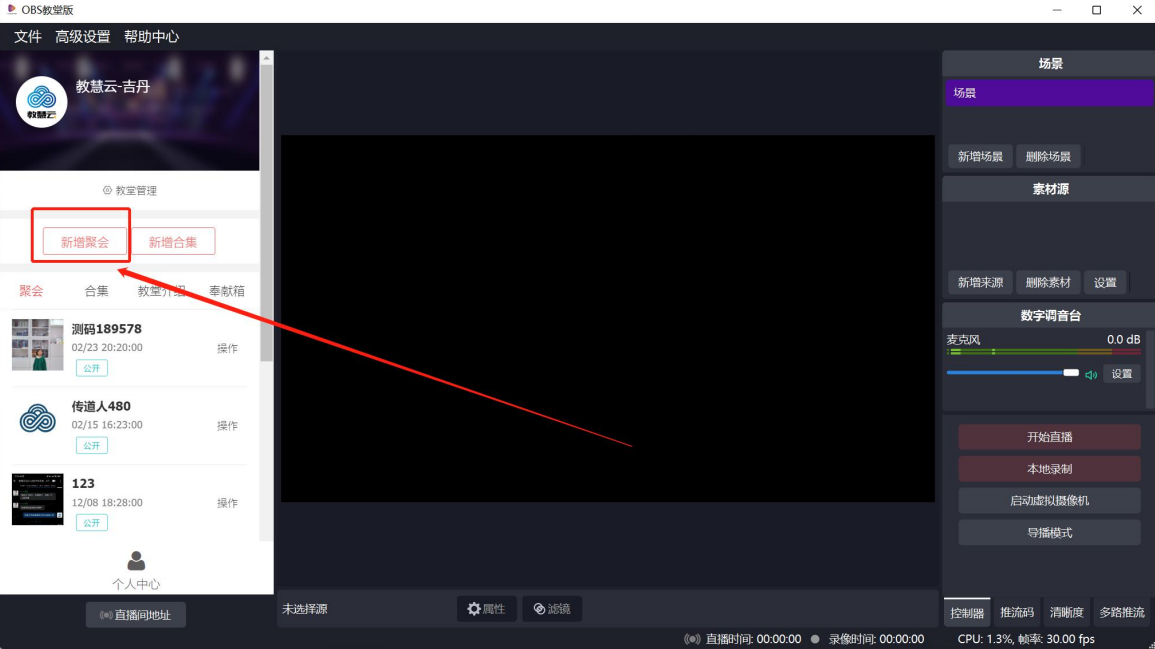1155x649 pixels.
Task: Click the 属性 (Properties) gear icon
Action: [472, 608]
